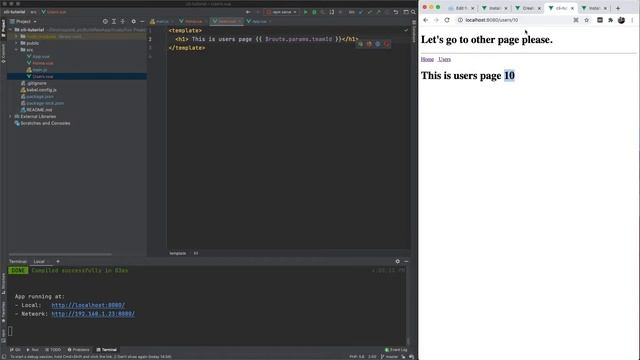Toggle the vertical Project tool window stripe button
Image resolution: width=640 pixels, height=360 pixels.
point(3,29)
